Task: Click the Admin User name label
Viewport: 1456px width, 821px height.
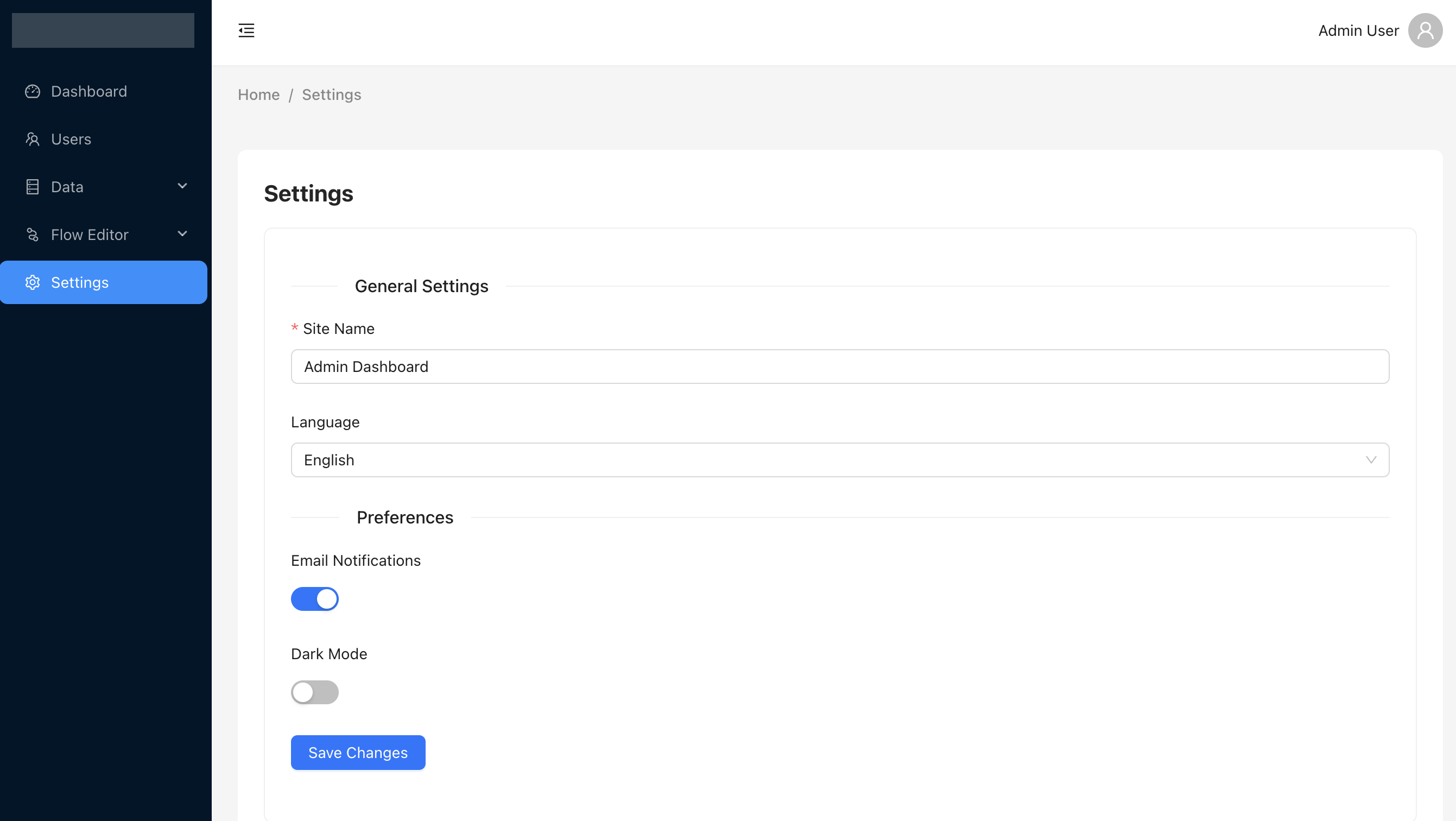Action: point(1358,30)
